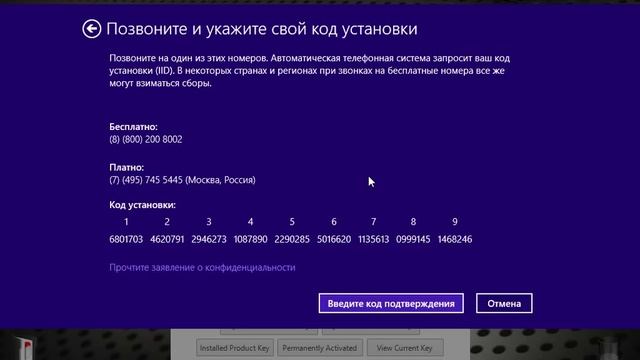Click the Бесплатно: label
Image resolution: width=640 pixels, height=360 pixels.
click(133, 127)
